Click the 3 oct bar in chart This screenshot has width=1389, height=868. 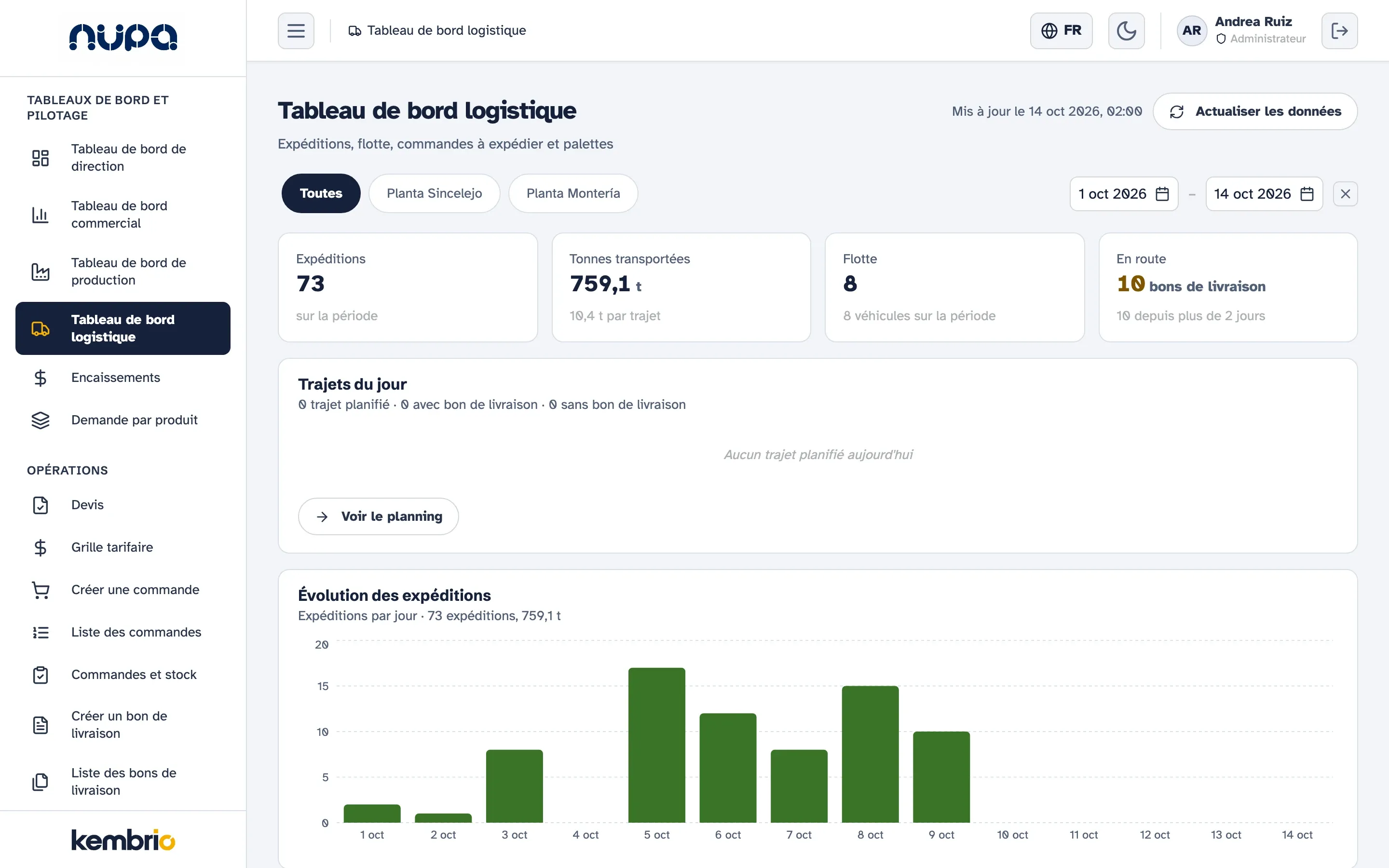click(514, 786)
